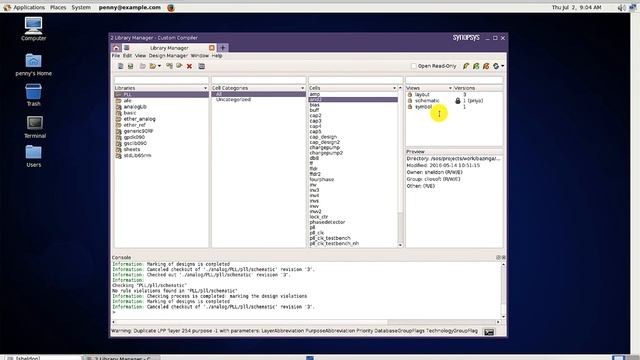
Task: Click the properties list toolbar icon
Action: [202, 66]
